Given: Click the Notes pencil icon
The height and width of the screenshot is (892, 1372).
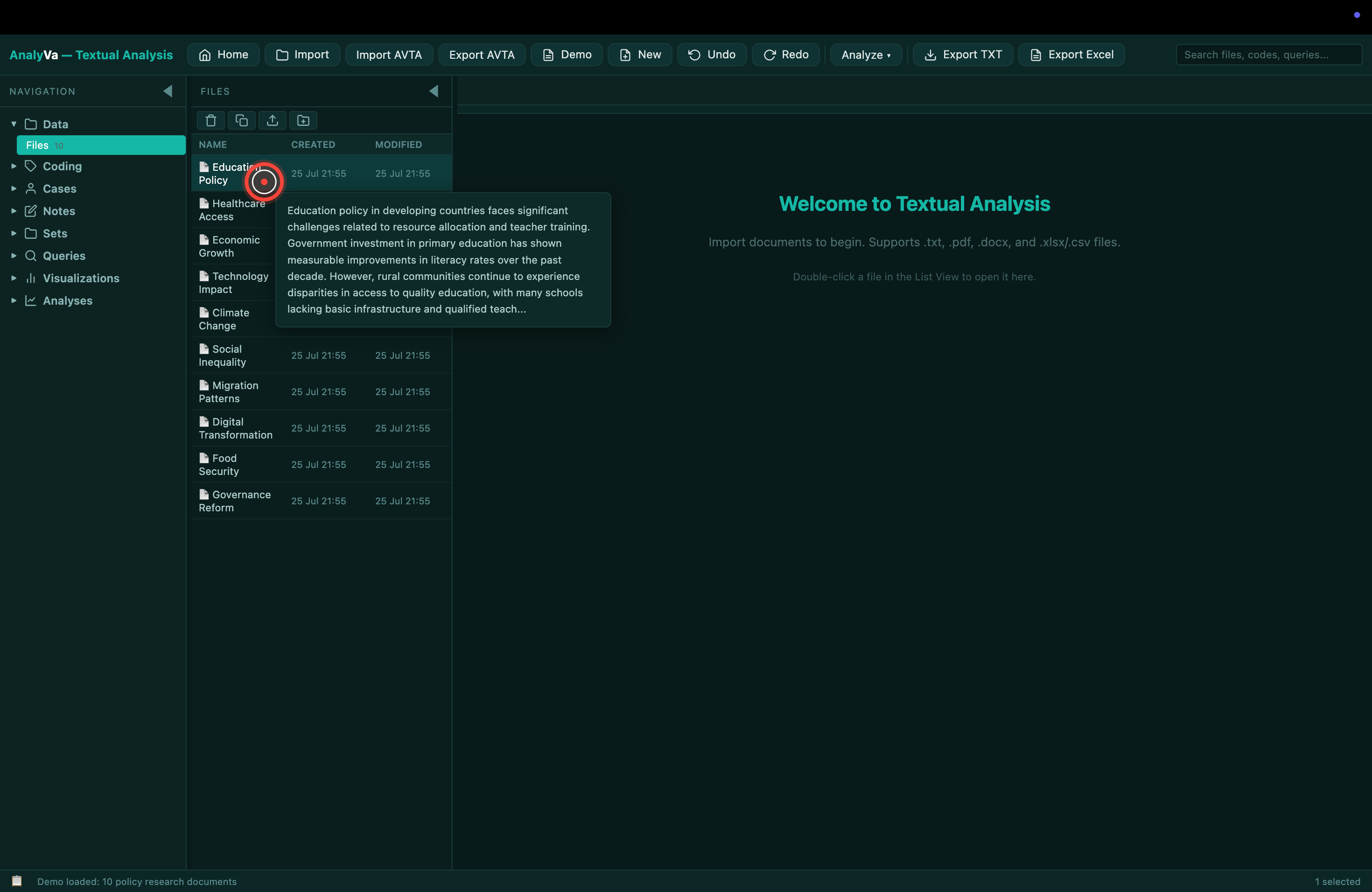Looking at the screenshot, I should [x=30, y=211].
